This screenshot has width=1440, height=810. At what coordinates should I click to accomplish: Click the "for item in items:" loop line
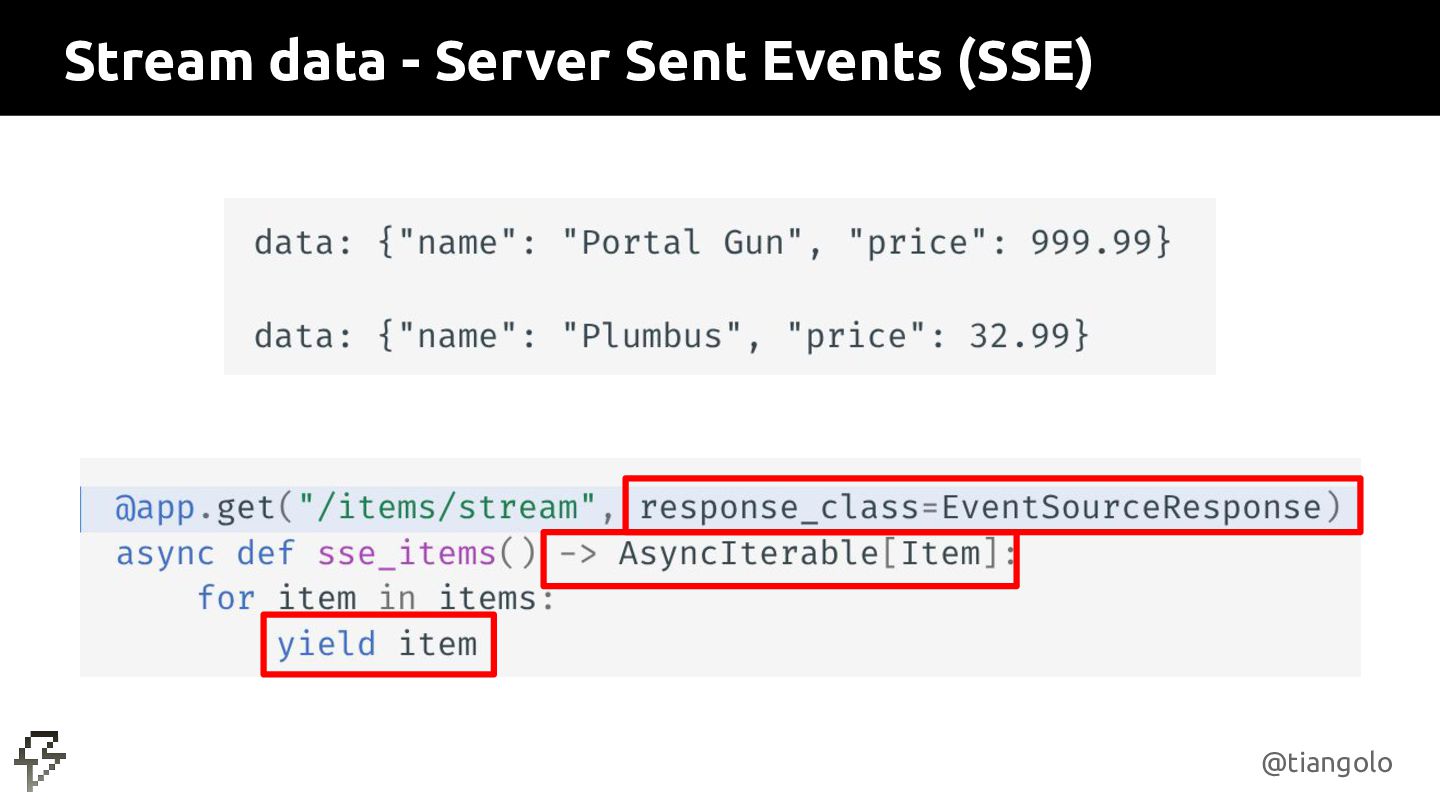click(375, 598)
